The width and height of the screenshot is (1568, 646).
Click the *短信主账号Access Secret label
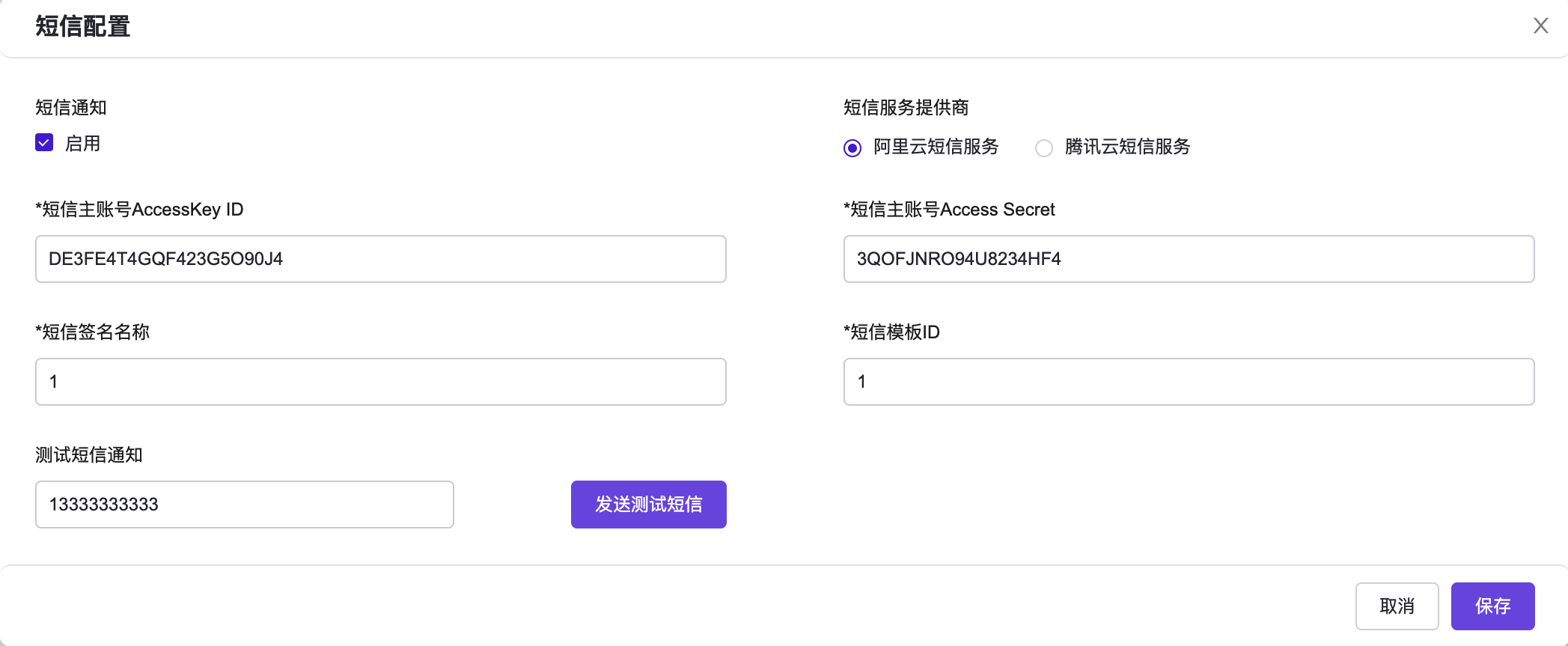click(949, 210)
